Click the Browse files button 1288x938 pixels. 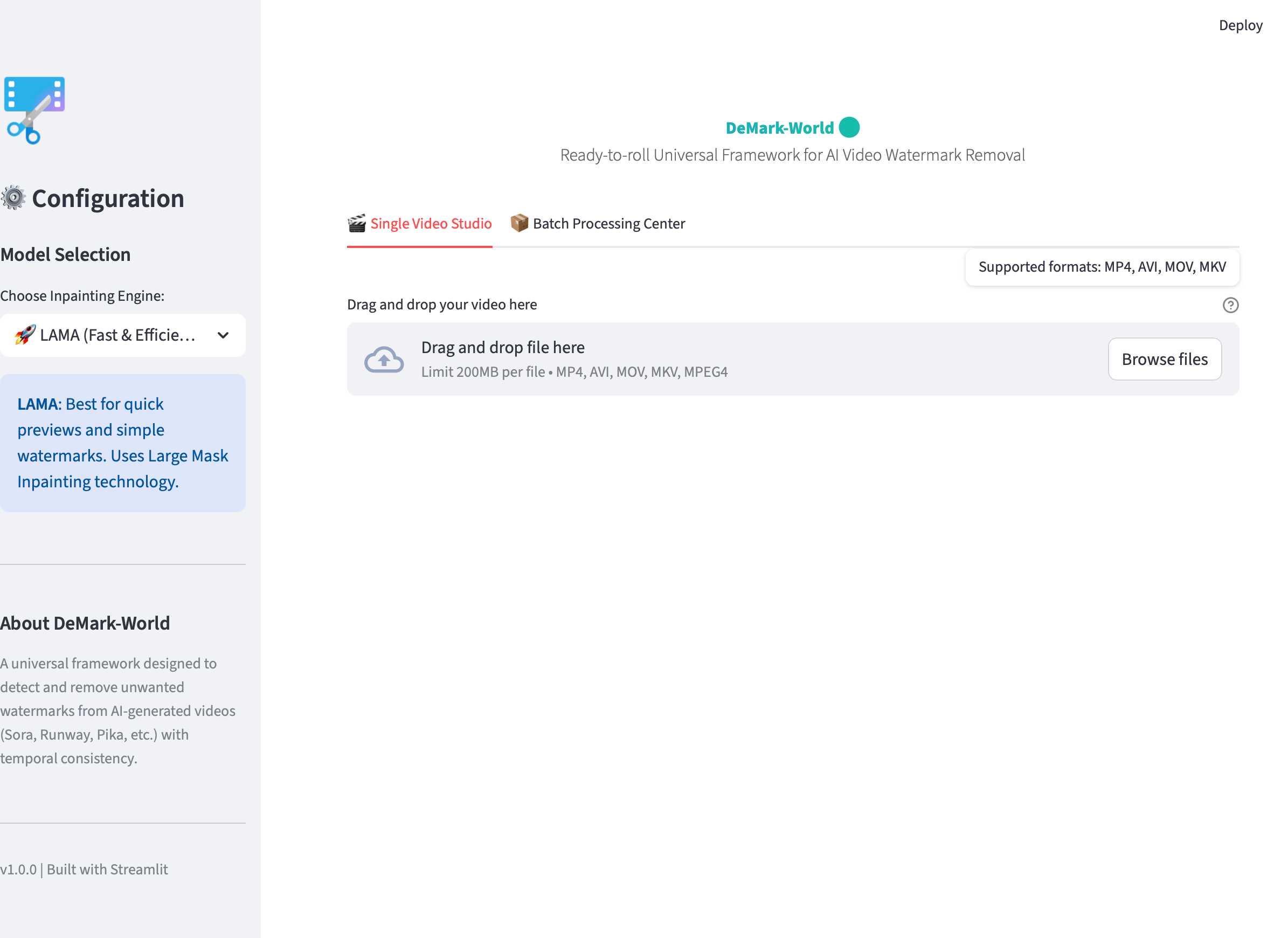tap(1164, 359)
